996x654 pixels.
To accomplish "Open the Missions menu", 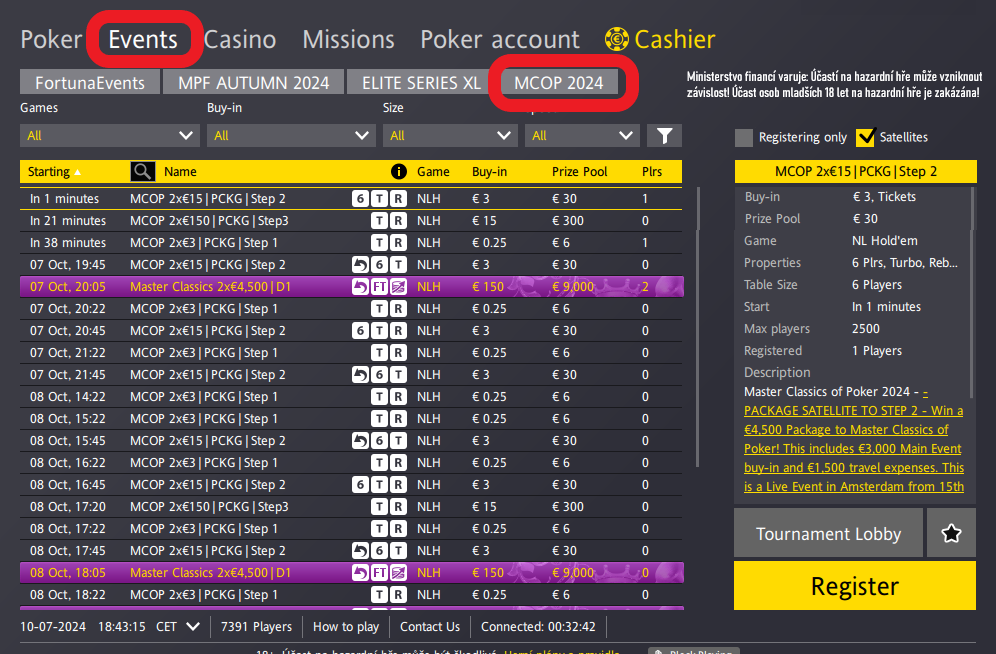I will click(x=348, y=39).
